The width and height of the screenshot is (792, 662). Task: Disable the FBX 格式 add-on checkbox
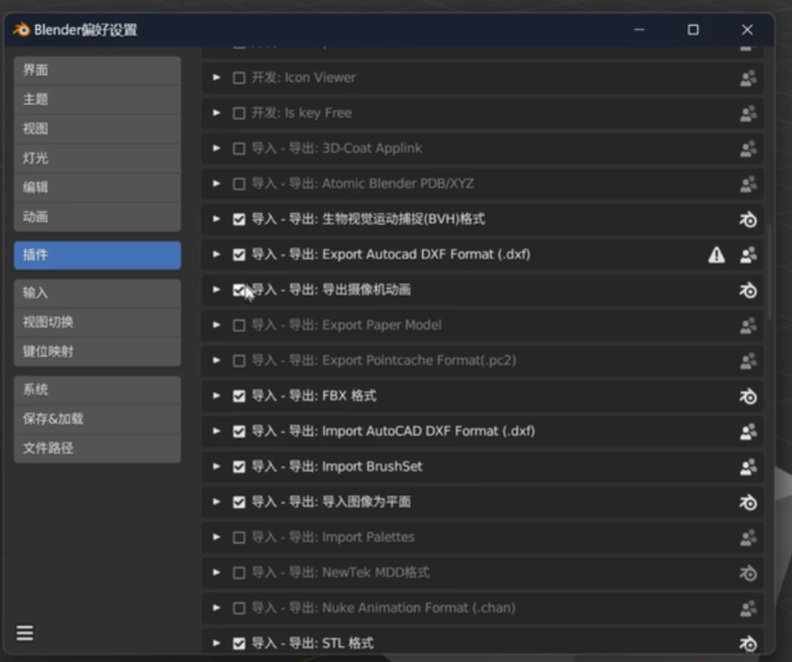click(x=239, y=396)
